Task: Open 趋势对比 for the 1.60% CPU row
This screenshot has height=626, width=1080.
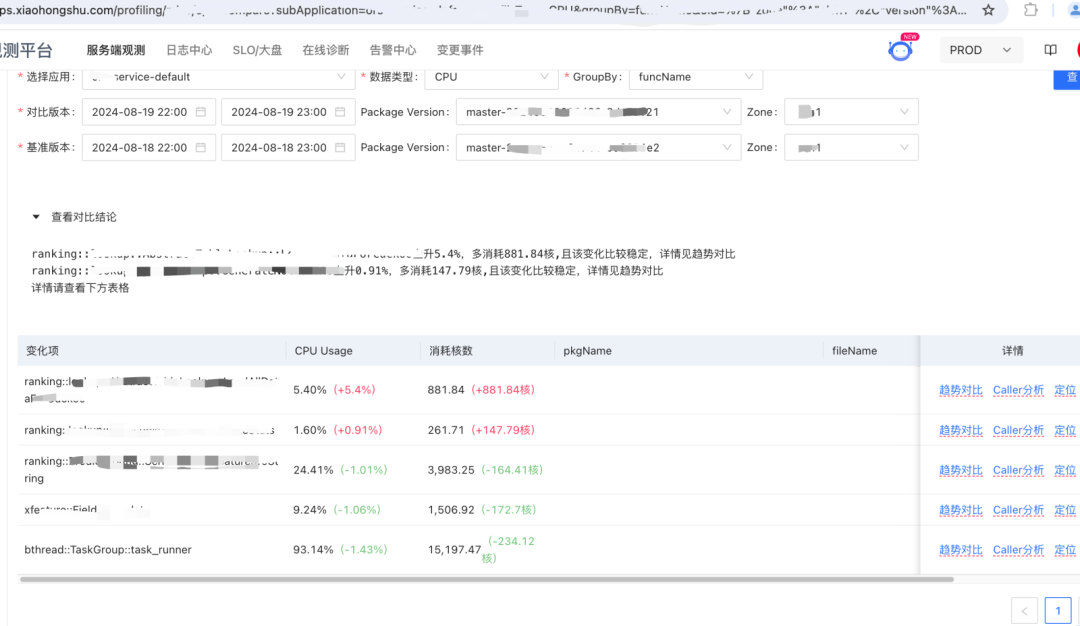Action: [x=961, y=430]
